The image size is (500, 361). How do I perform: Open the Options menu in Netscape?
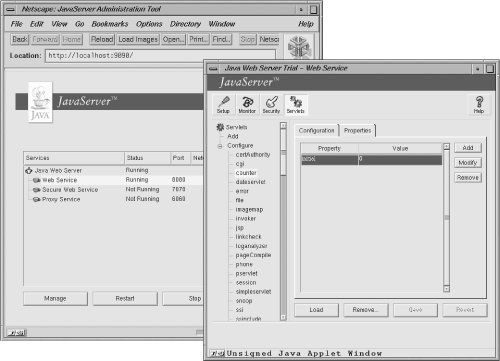pyautogui.click(x=149, y=24)
